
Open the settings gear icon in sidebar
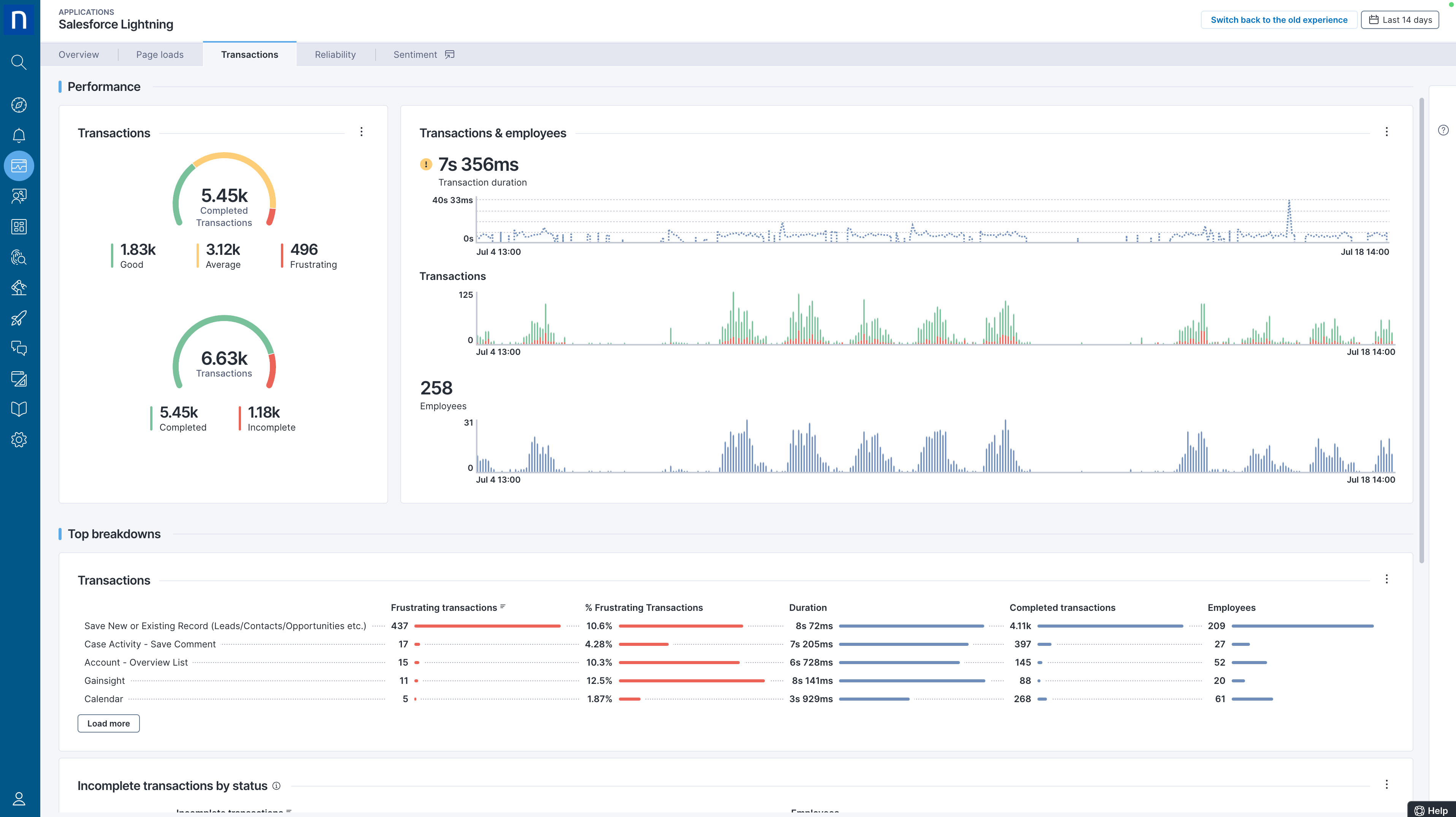[19, 440]
